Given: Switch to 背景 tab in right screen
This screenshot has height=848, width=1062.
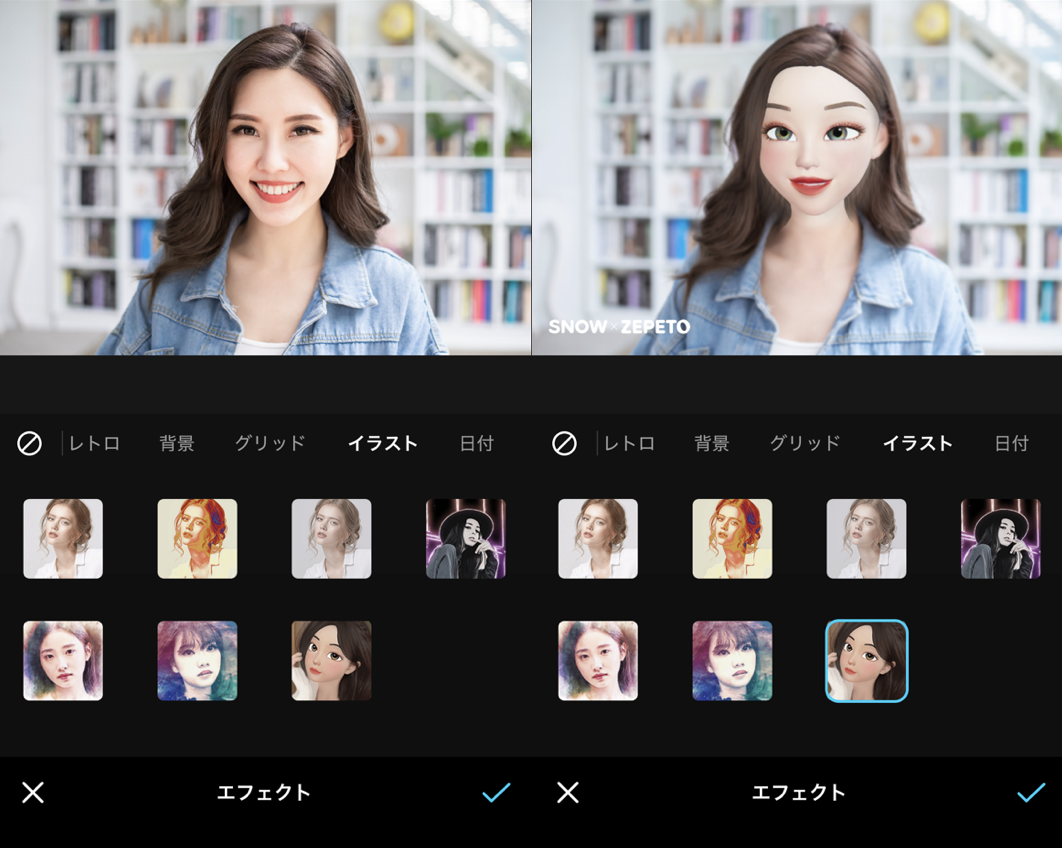Looking at the screenshot, I should (x=712, y=443).
